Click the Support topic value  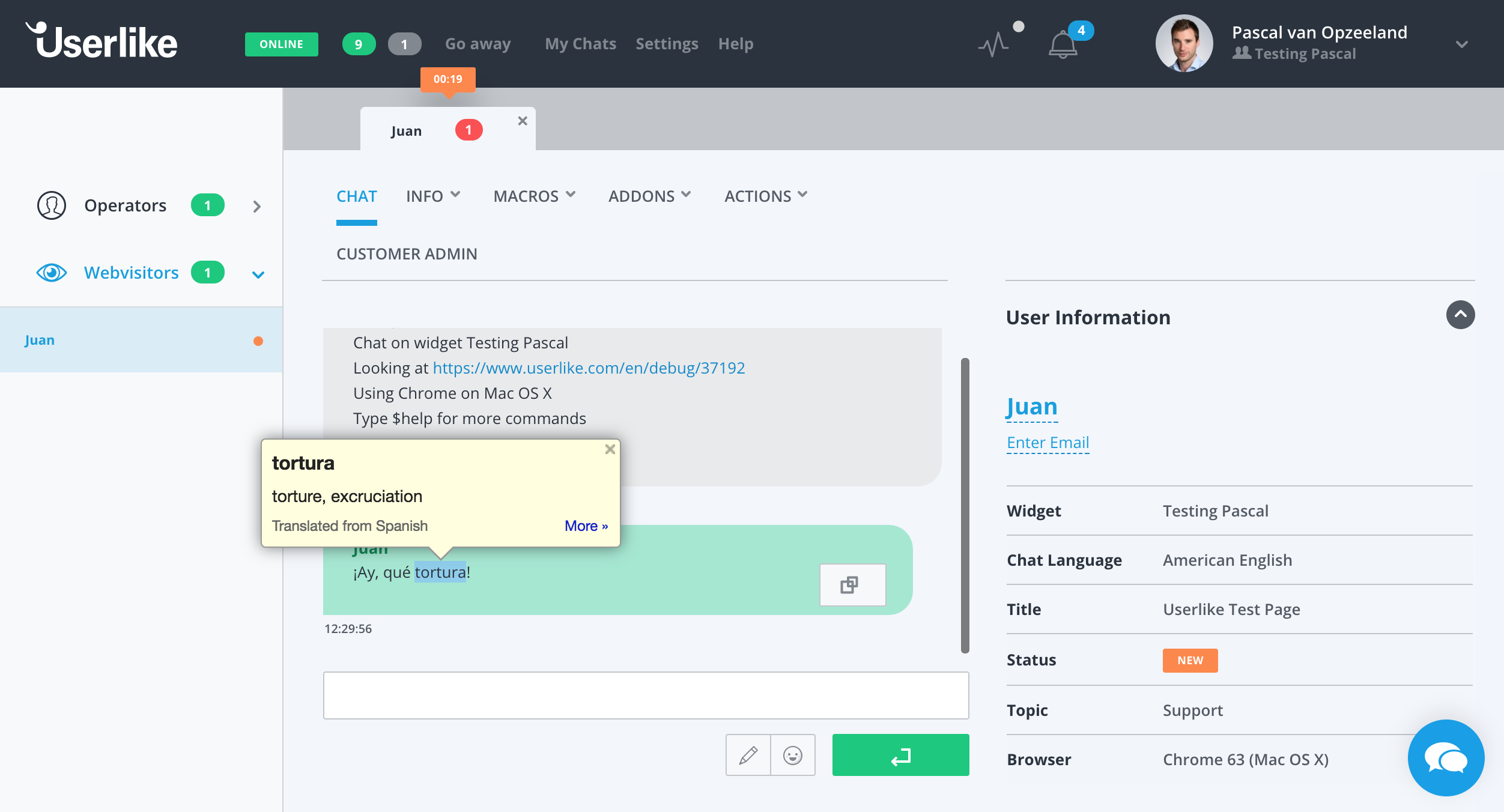point(1193,710)
